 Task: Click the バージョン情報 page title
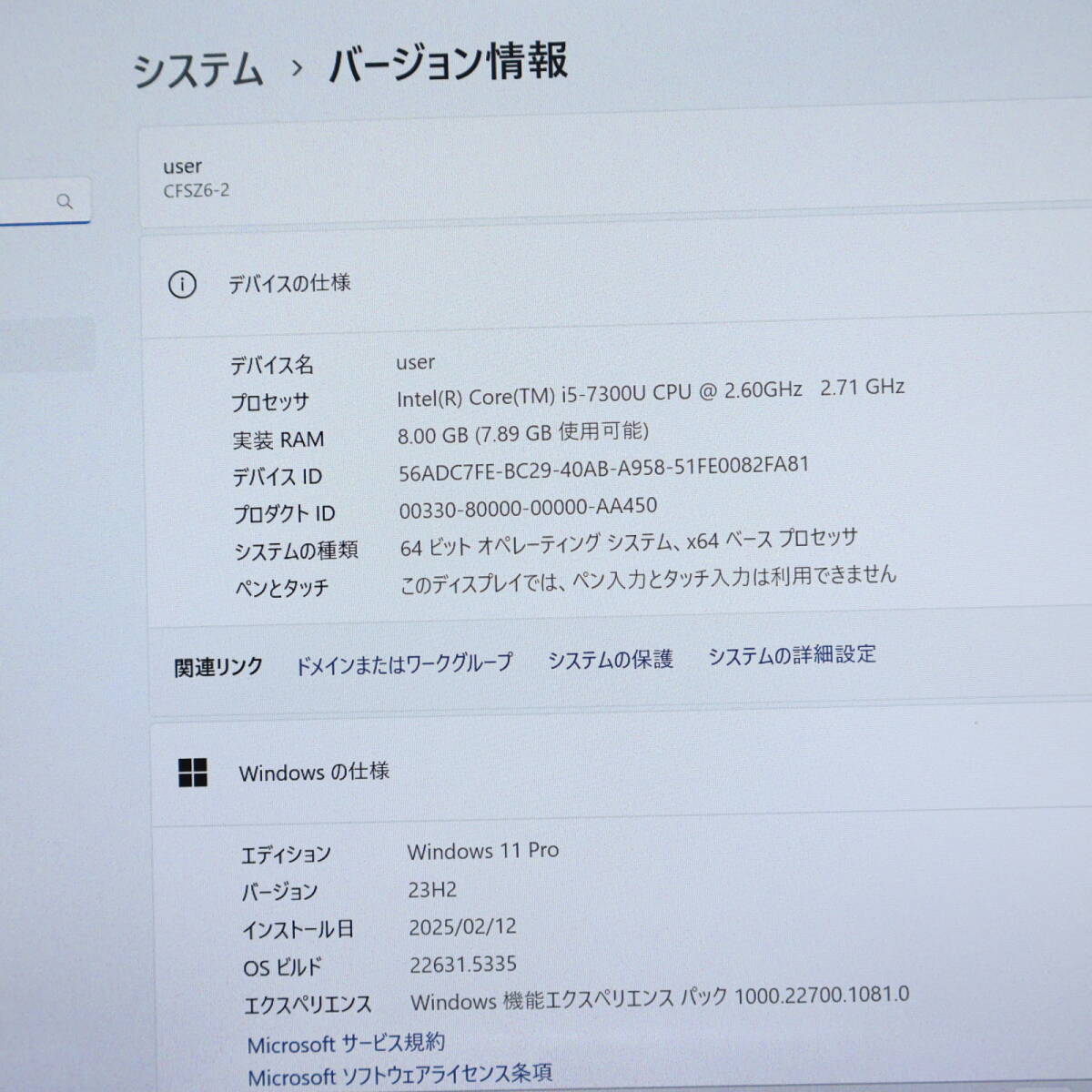tap(448, 62)
